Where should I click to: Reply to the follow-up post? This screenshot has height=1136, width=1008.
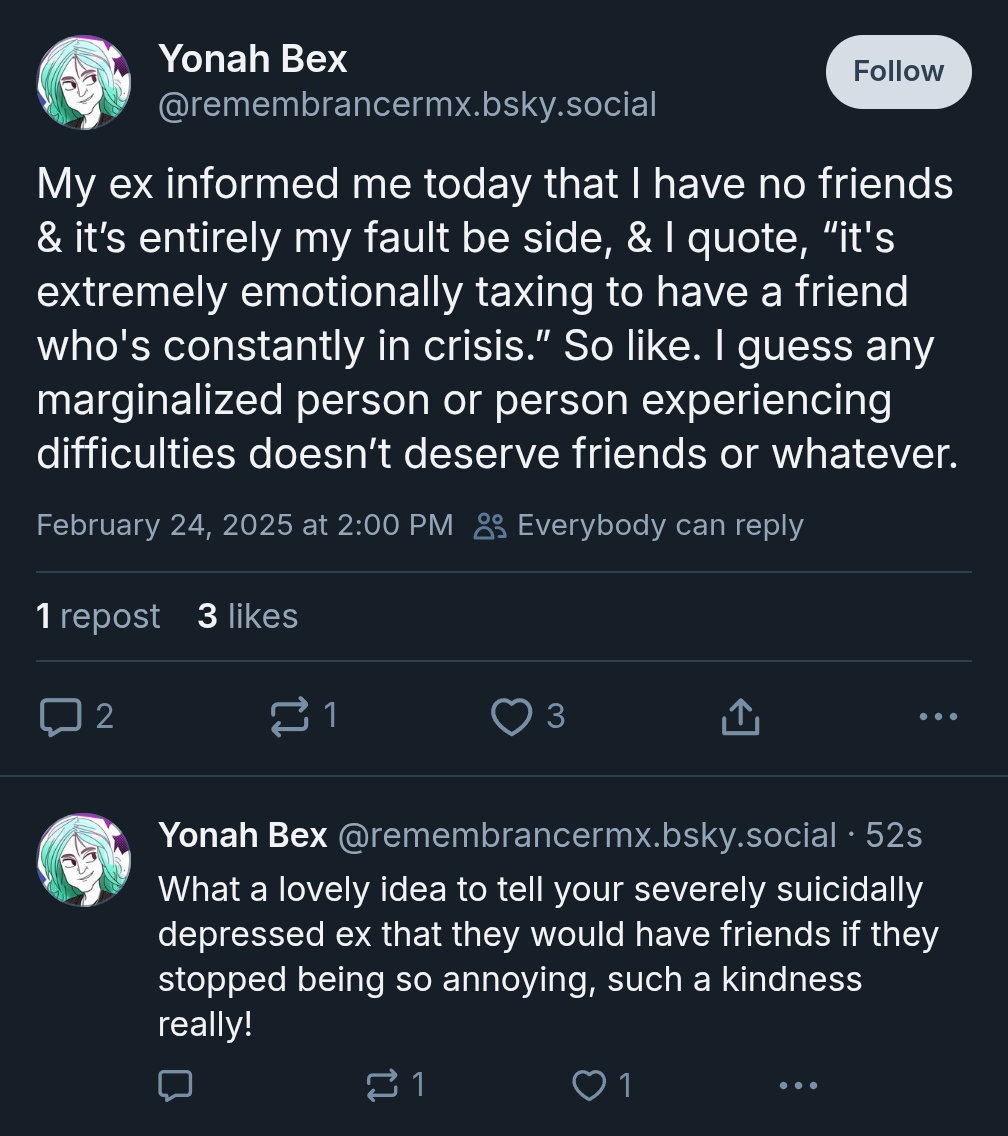click(175, 1085)
